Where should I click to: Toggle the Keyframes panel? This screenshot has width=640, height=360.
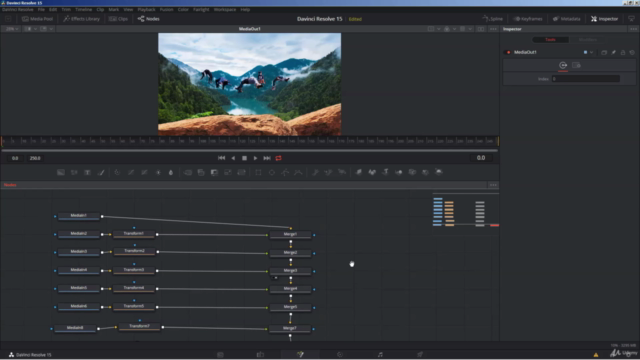(x=528, y=19)
